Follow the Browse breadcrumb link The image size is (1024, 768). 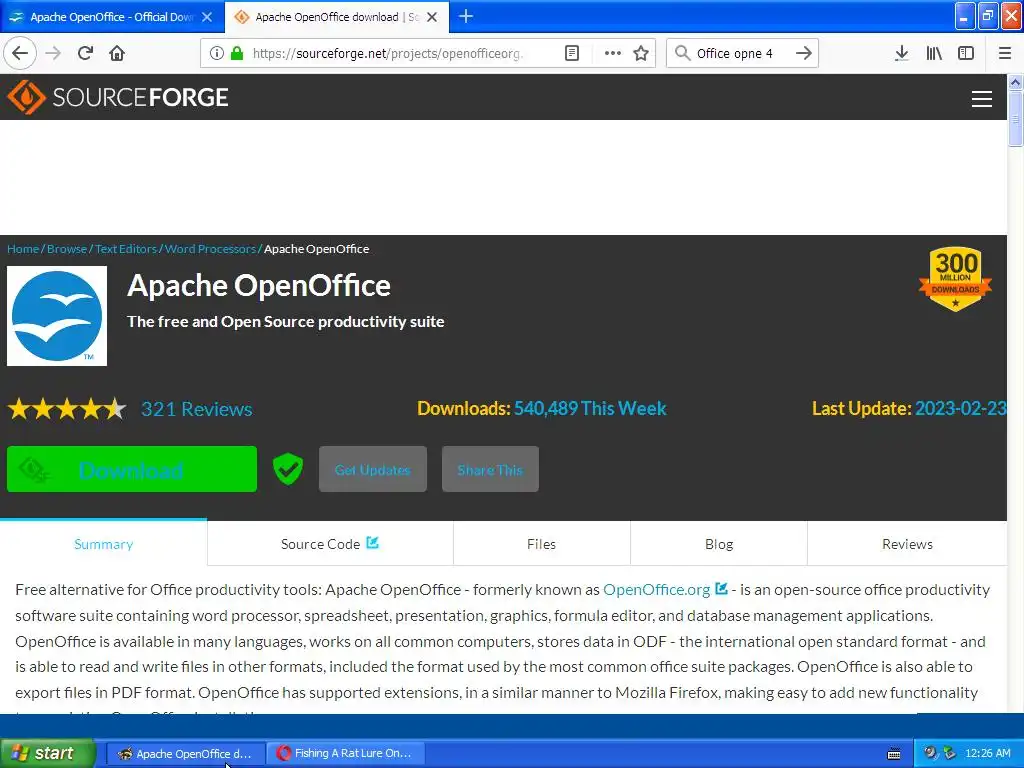pyautogui.click(x=67, y=249)
